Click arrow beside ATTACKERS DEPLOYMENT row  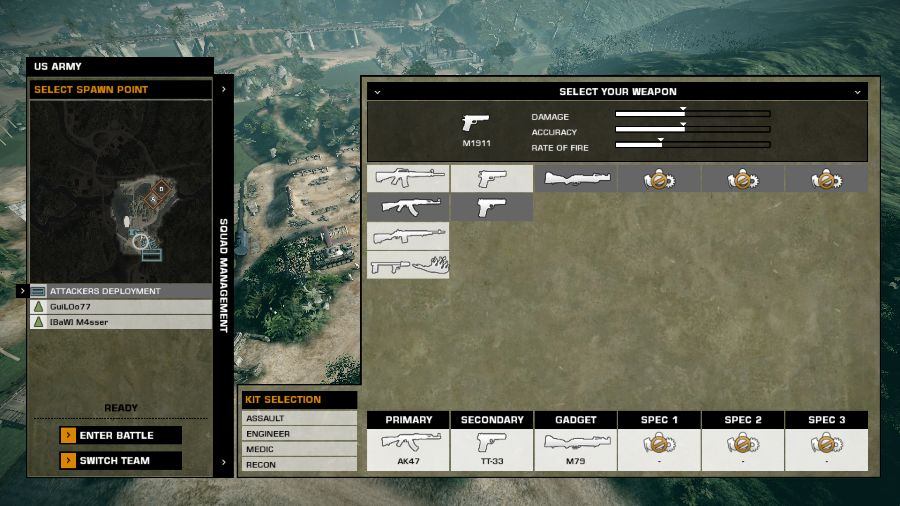[x=22, y=291]
